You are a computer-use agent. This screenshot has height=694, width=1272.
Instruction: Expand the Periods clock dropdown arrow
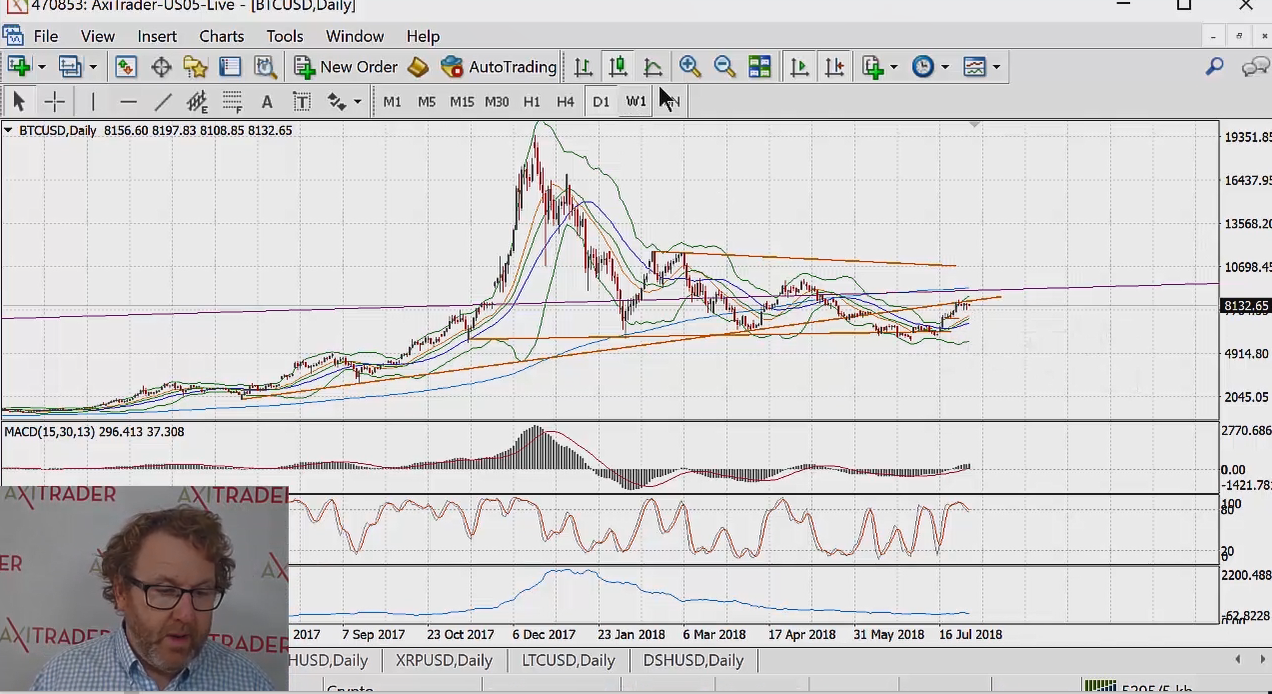coord(945,67)
